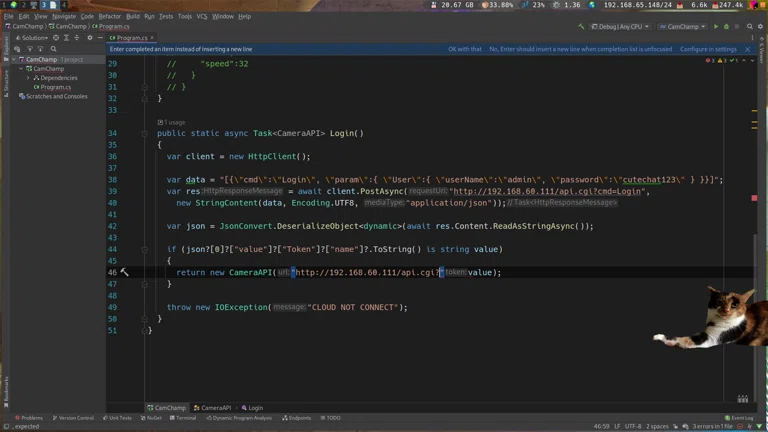This screenshot has height=432, width=768.
Task: Dismiss the completion notification banner
Action: click(x=746, y=49)
